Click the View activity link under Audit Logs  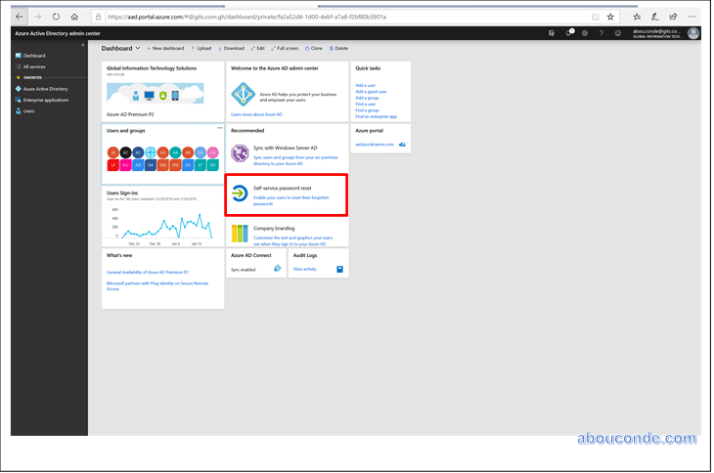pos(305,269)
